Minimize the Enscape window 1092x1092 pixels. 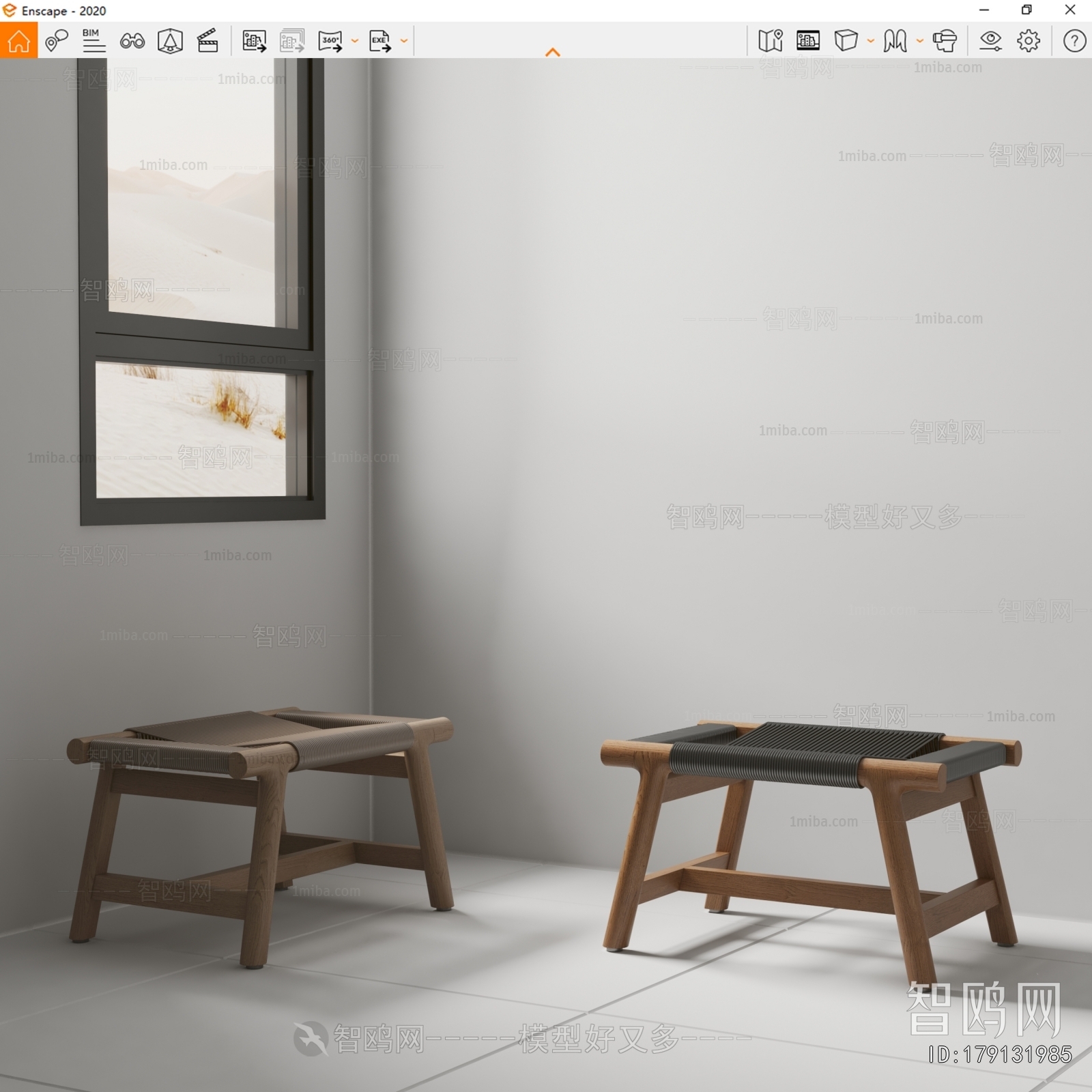984,10
